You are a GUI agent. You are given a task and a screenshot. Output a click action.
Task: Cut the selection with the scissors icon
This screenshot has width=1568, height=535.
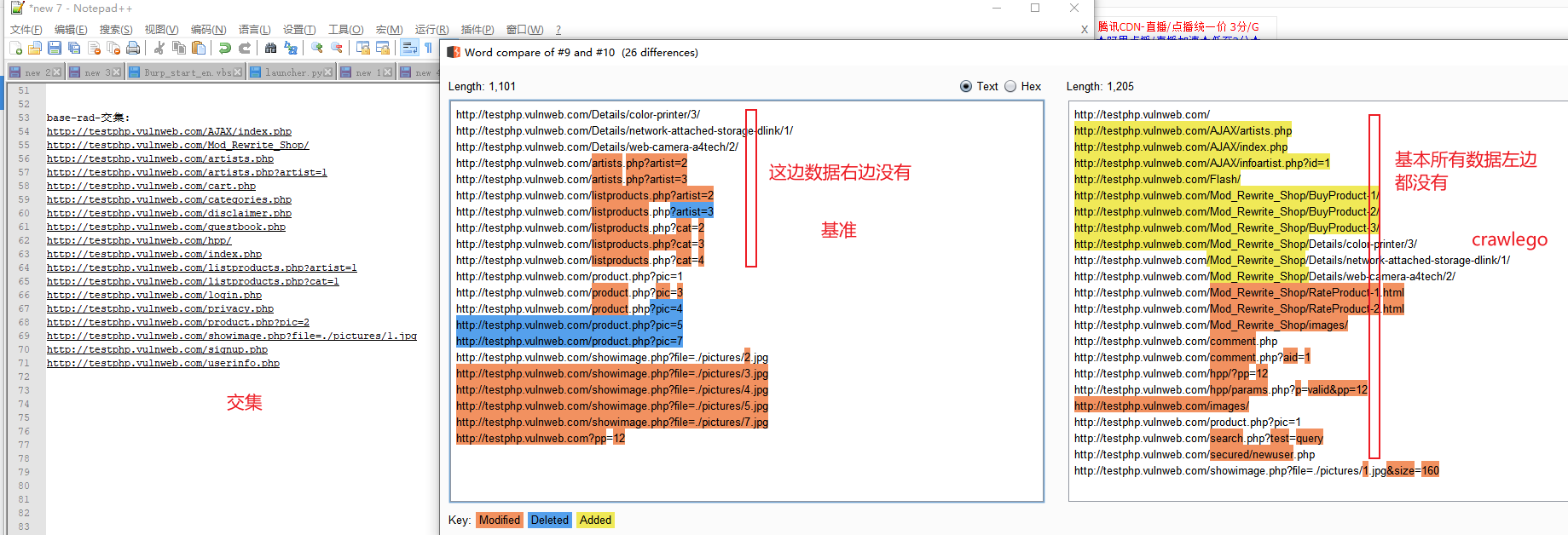(x=159, y=48)
